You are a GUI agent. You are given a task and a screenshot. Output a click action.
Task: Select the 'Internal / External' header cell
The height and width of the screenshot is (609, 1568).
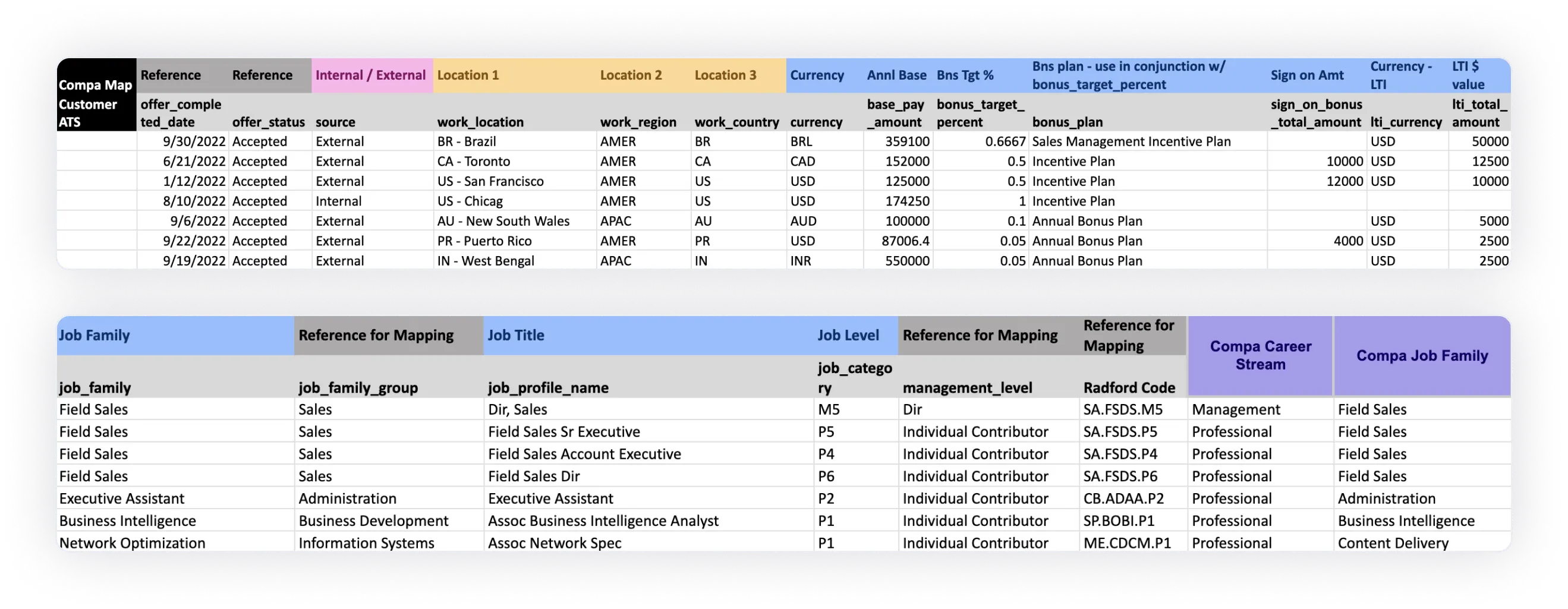pos(372,75)
